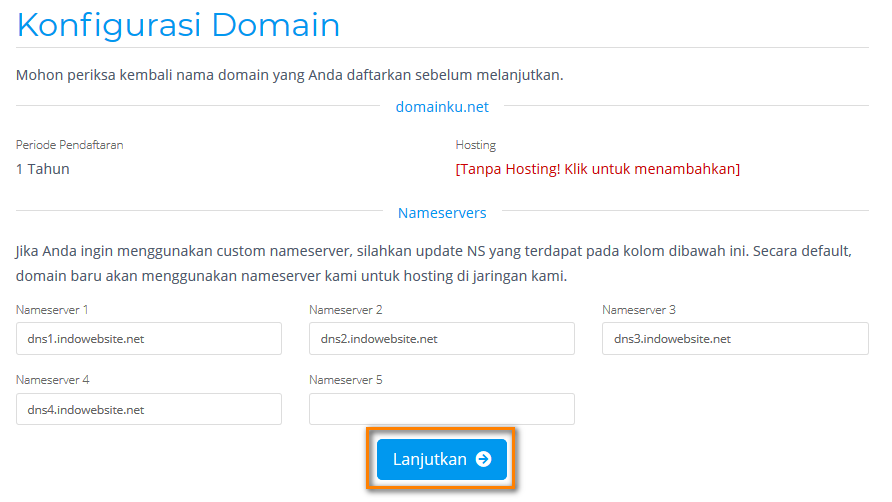The height and width of the screenshot is (502, 892).
Task: Click the empty Nameserver 5 field
Action: [x=441, y=410]
